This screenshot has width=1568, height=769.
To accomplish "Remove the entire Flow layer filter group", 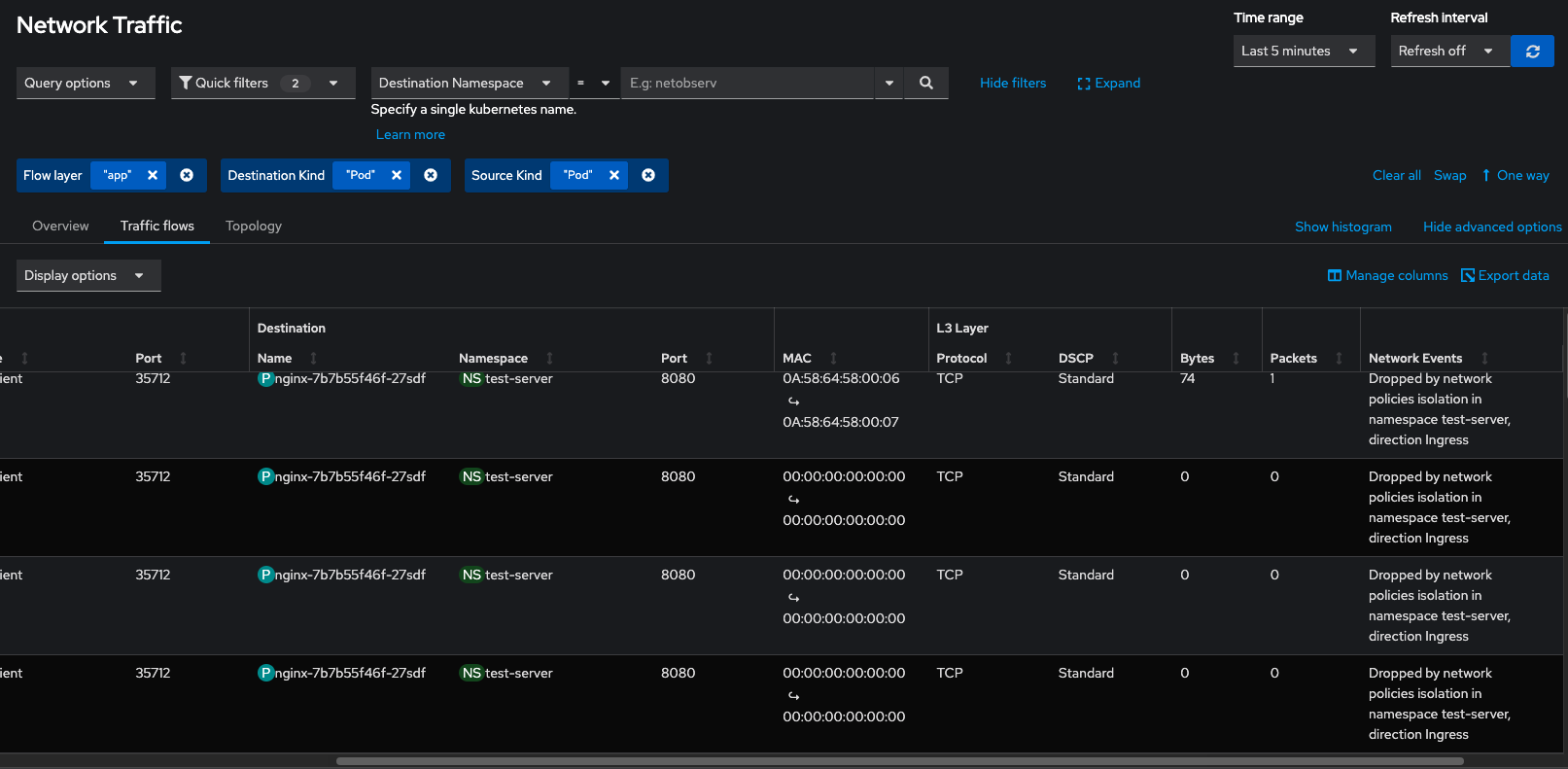I will click(x=187, y=176).
